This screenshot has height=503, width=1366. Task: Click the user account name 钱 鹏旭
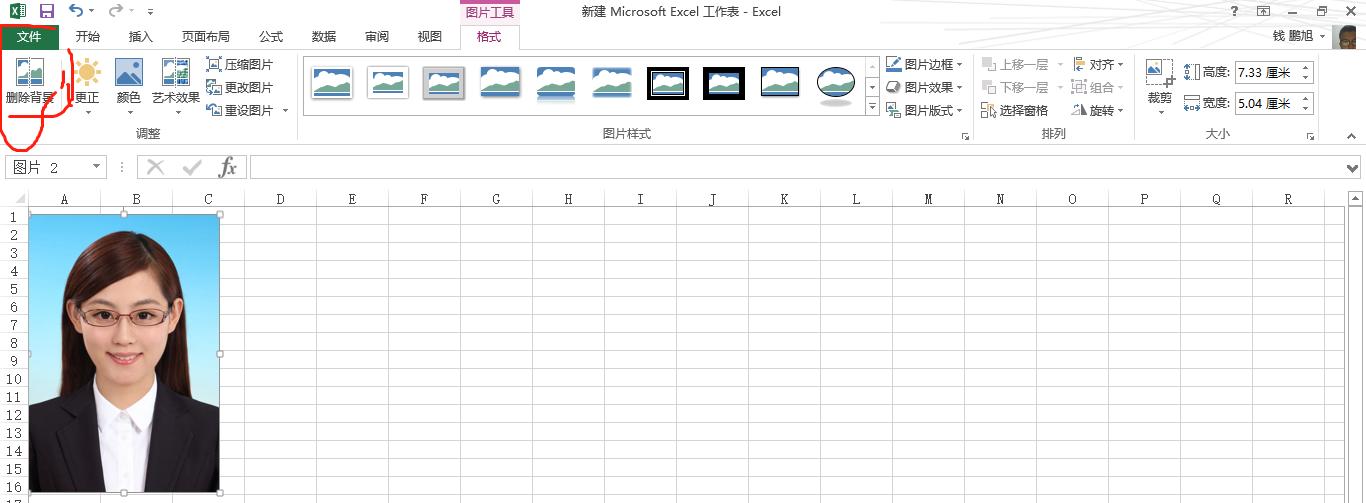[1292, 37]
